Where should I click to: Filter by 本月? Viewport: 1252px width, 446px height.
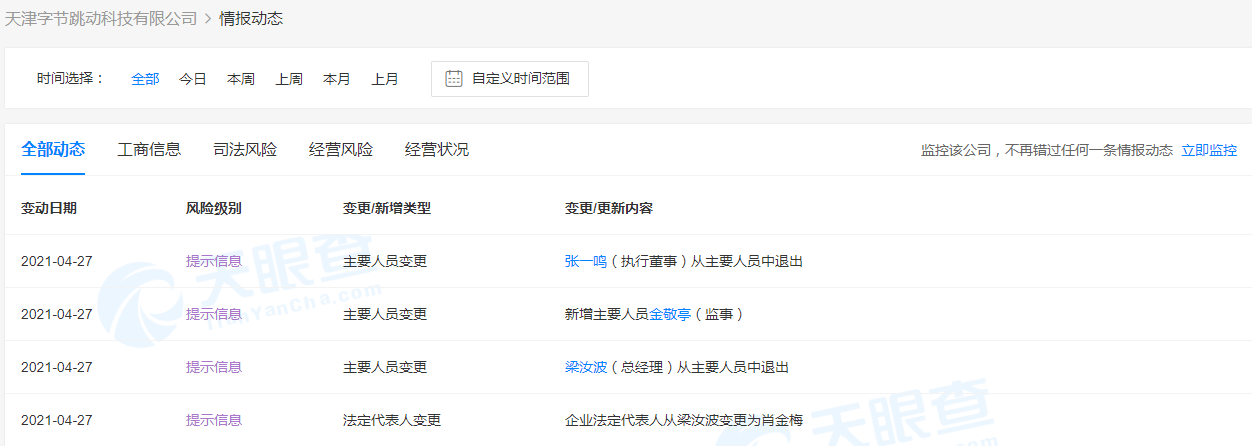tap(337, 79)
